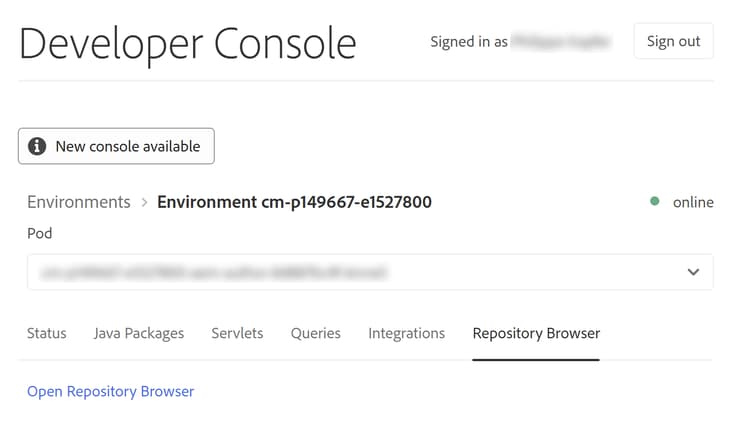View the Queries tab
The image size is (750, 439).
click(316, 333)
